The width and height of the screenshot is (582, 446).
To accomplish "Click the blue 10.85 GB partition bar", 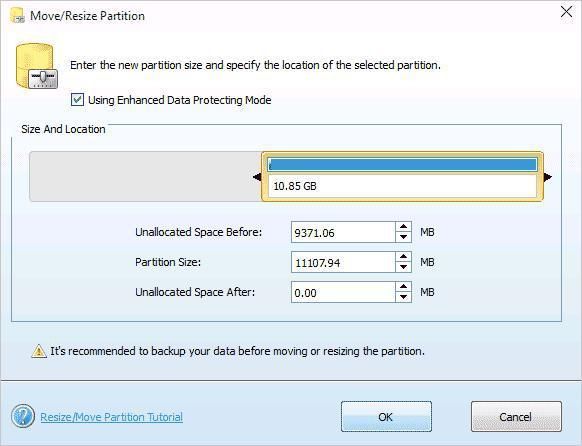I will coord(402,164).
